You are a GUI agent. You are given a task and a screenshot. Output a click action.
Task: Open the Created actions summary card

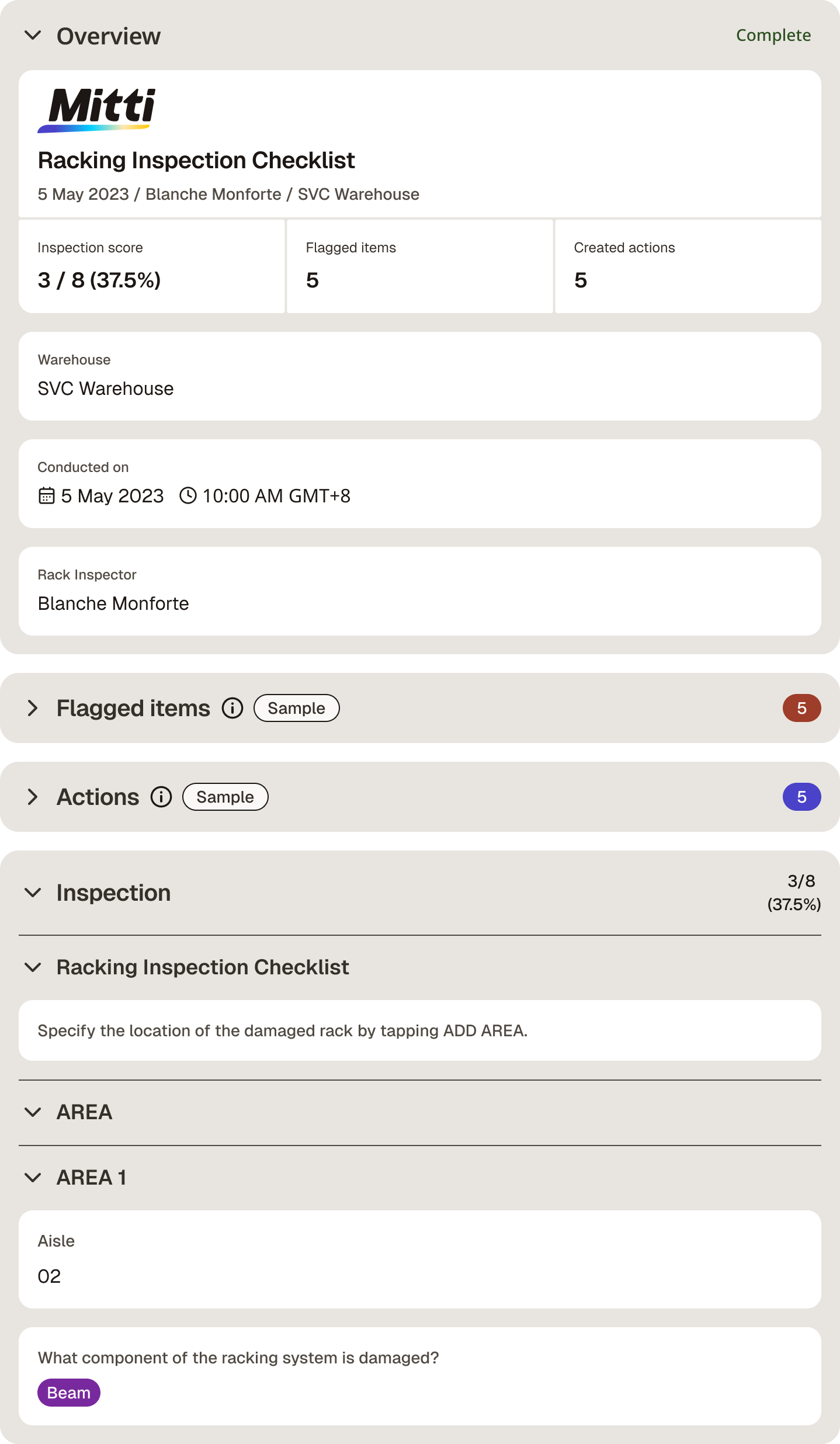688,266
